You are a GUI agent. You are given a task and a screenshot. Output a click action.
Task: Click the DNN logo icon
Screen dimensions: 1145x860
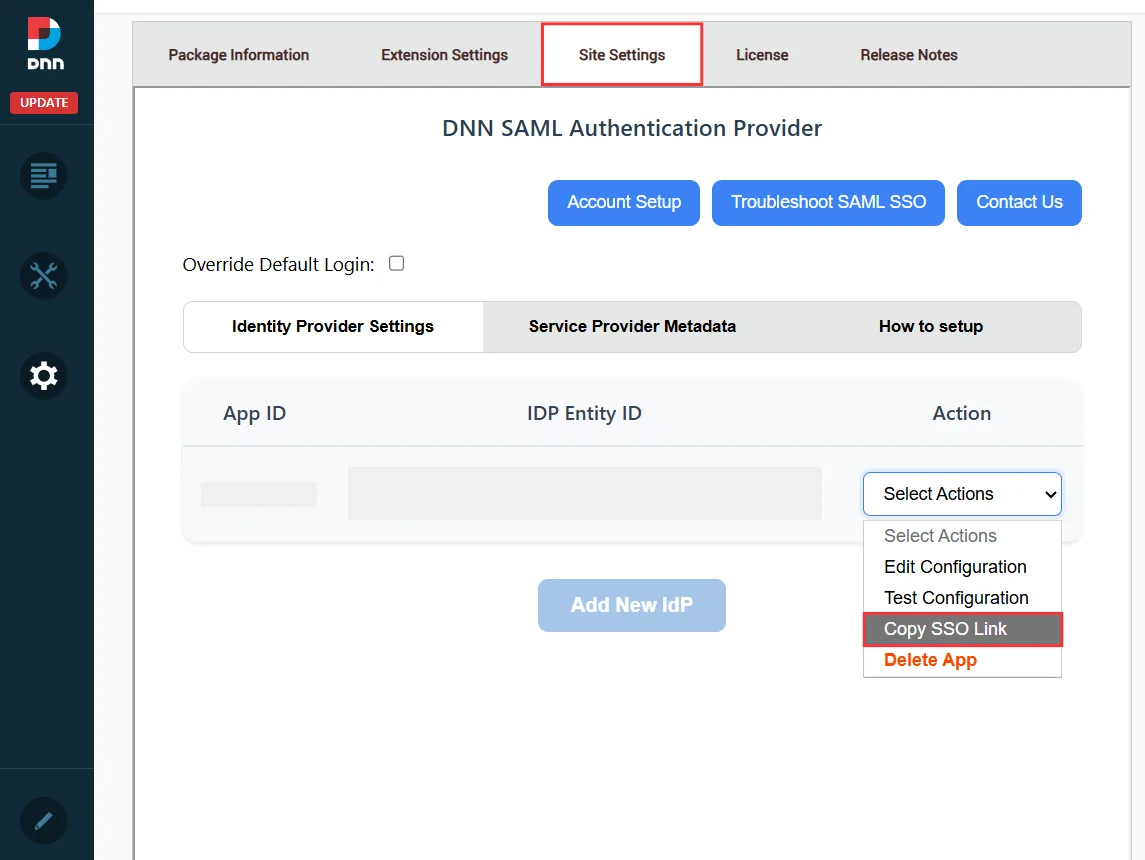[45, 43]
